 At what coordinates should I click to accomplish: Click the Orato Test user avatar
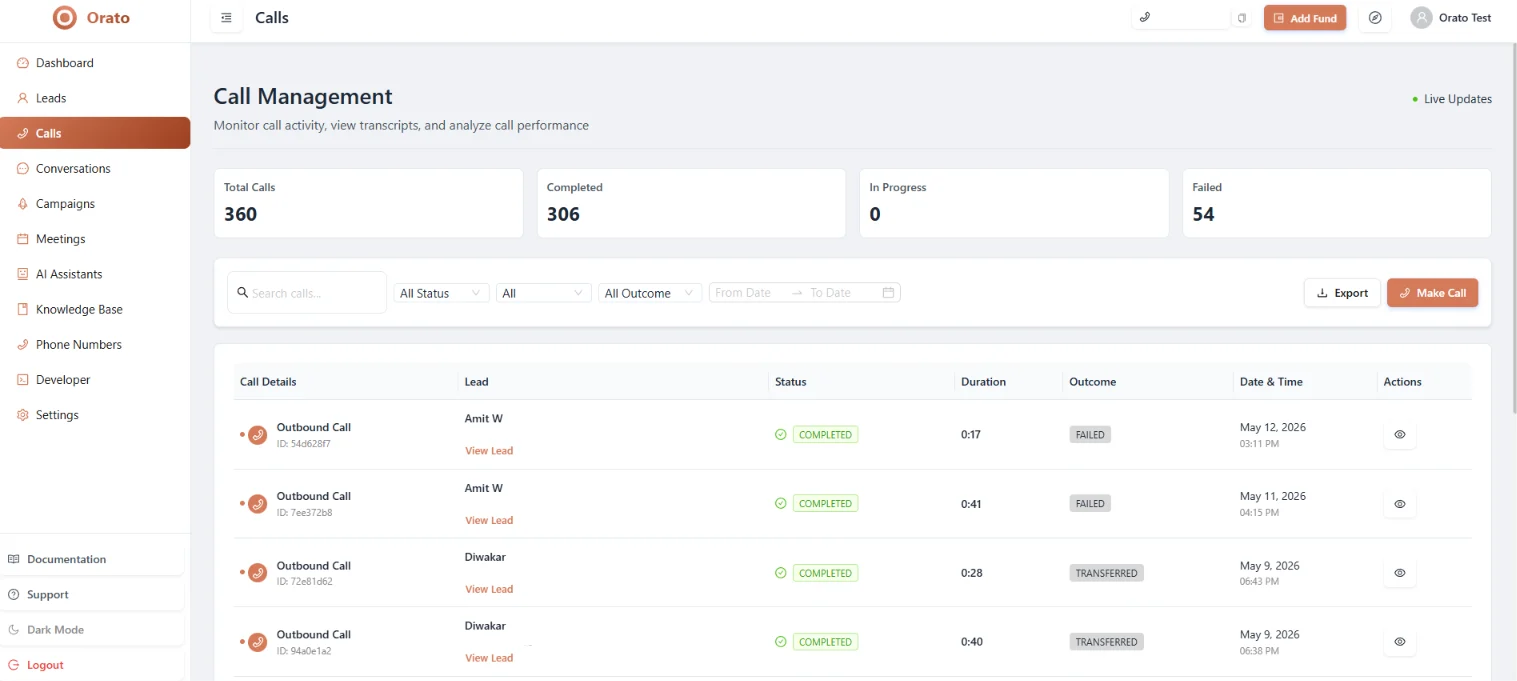tap(1421, 18)
